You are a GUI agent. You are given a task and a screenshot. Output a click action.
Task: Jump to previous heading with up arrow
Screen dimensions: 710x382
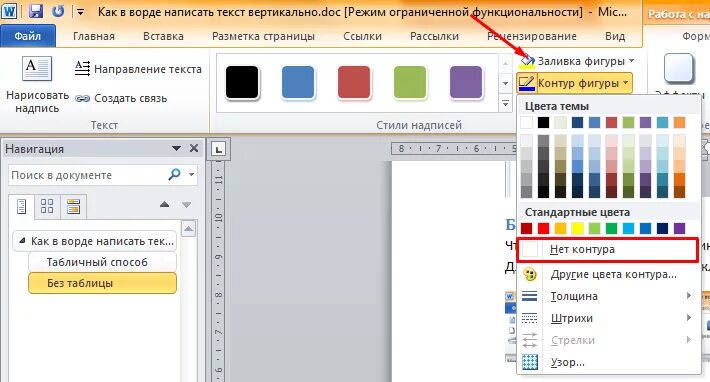pyautogui.click(x=164, y=205)
